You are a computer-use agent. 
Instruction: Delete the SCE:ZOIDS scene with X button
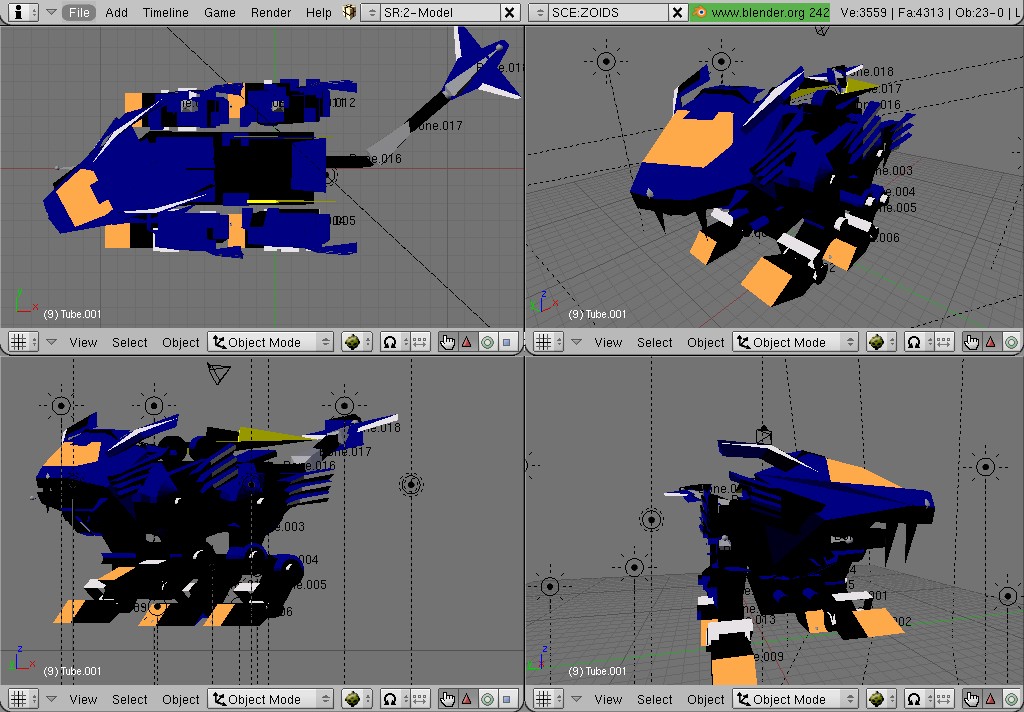[678, 12]
